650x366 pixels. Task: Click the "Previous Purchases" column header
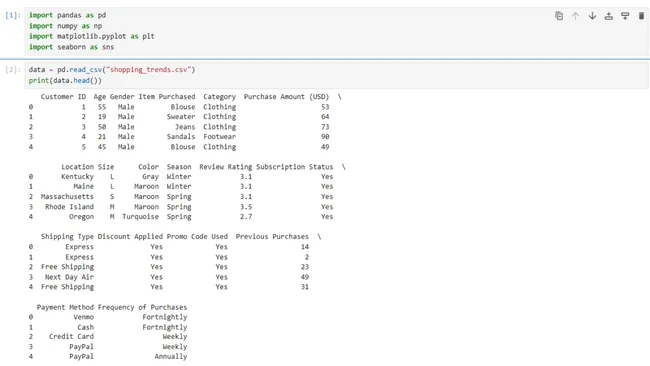[272, 237]
